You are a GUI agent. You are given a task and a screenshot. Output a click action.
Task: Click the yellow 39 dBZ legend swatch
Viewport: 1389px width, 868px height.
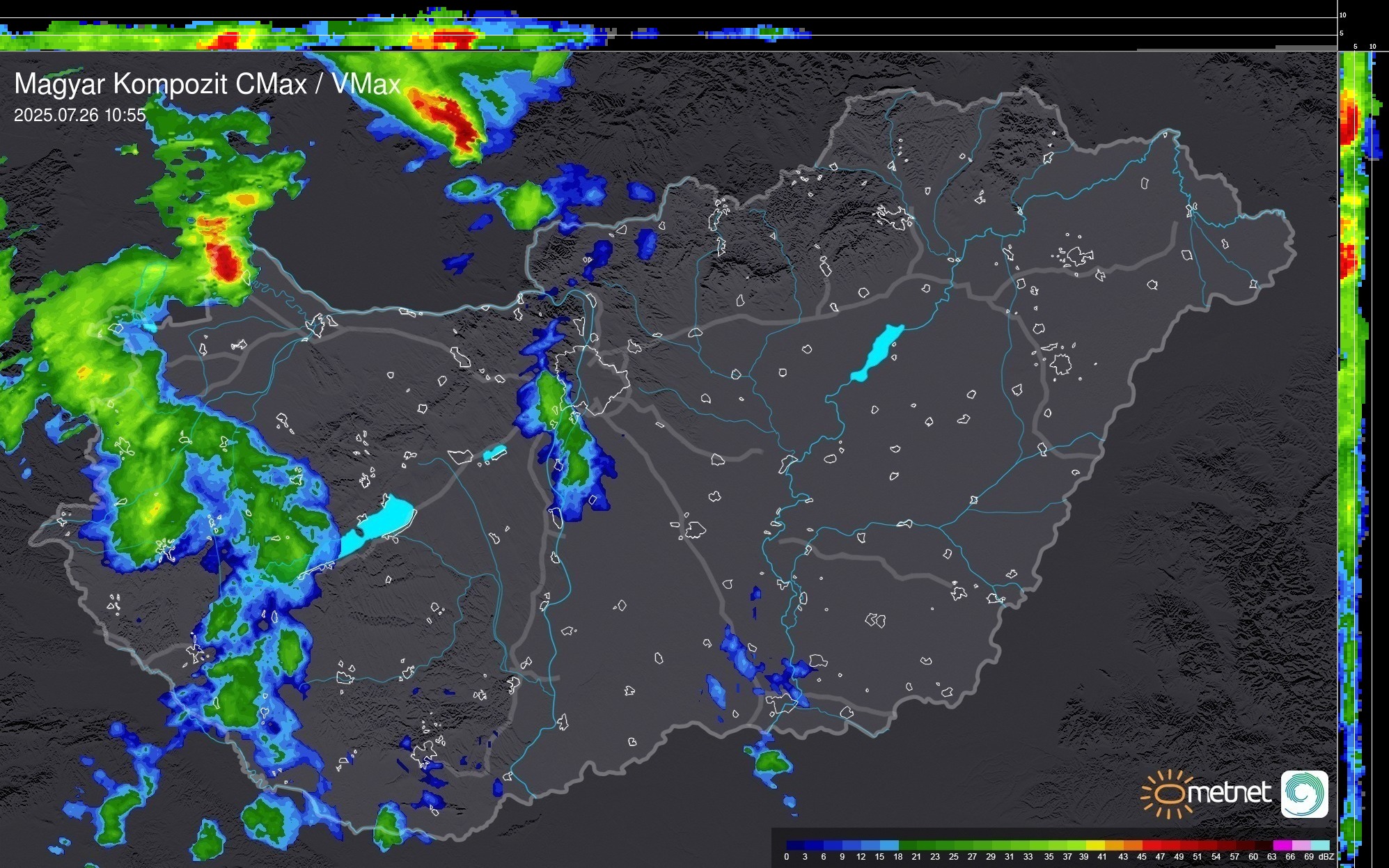pyautogui.click(x=1095, y=845)
